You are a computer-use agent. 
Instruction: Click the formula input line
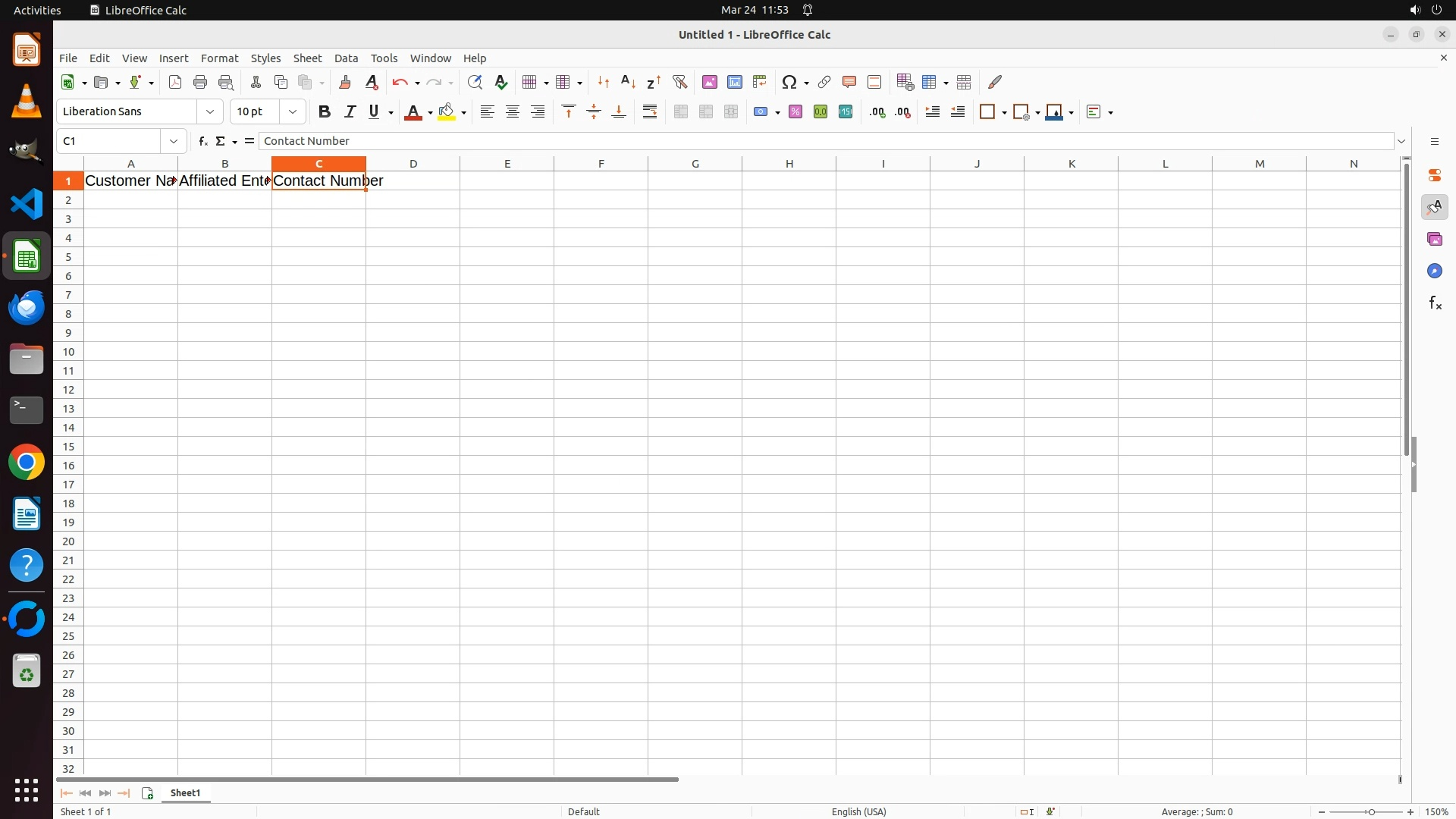[825, 141]
